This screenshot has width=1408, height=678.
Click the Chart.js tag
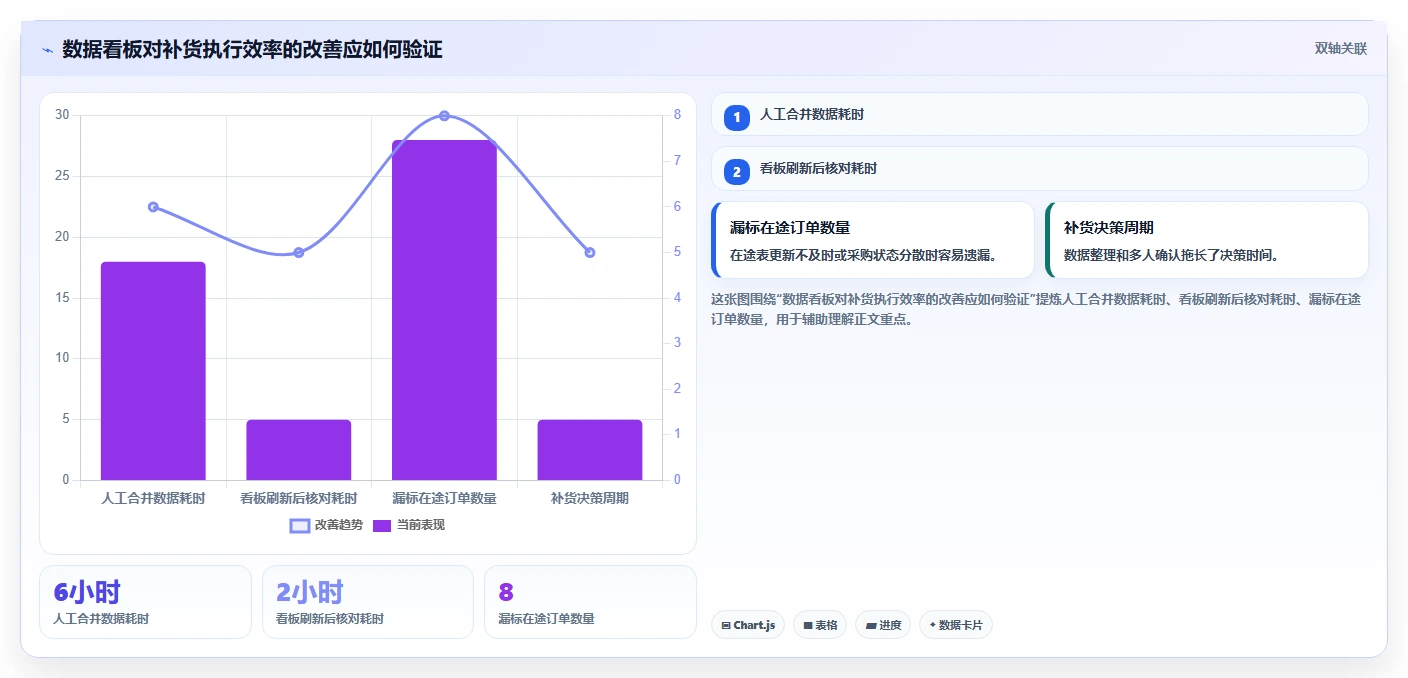pyautogui.click(x=748, y=625)
